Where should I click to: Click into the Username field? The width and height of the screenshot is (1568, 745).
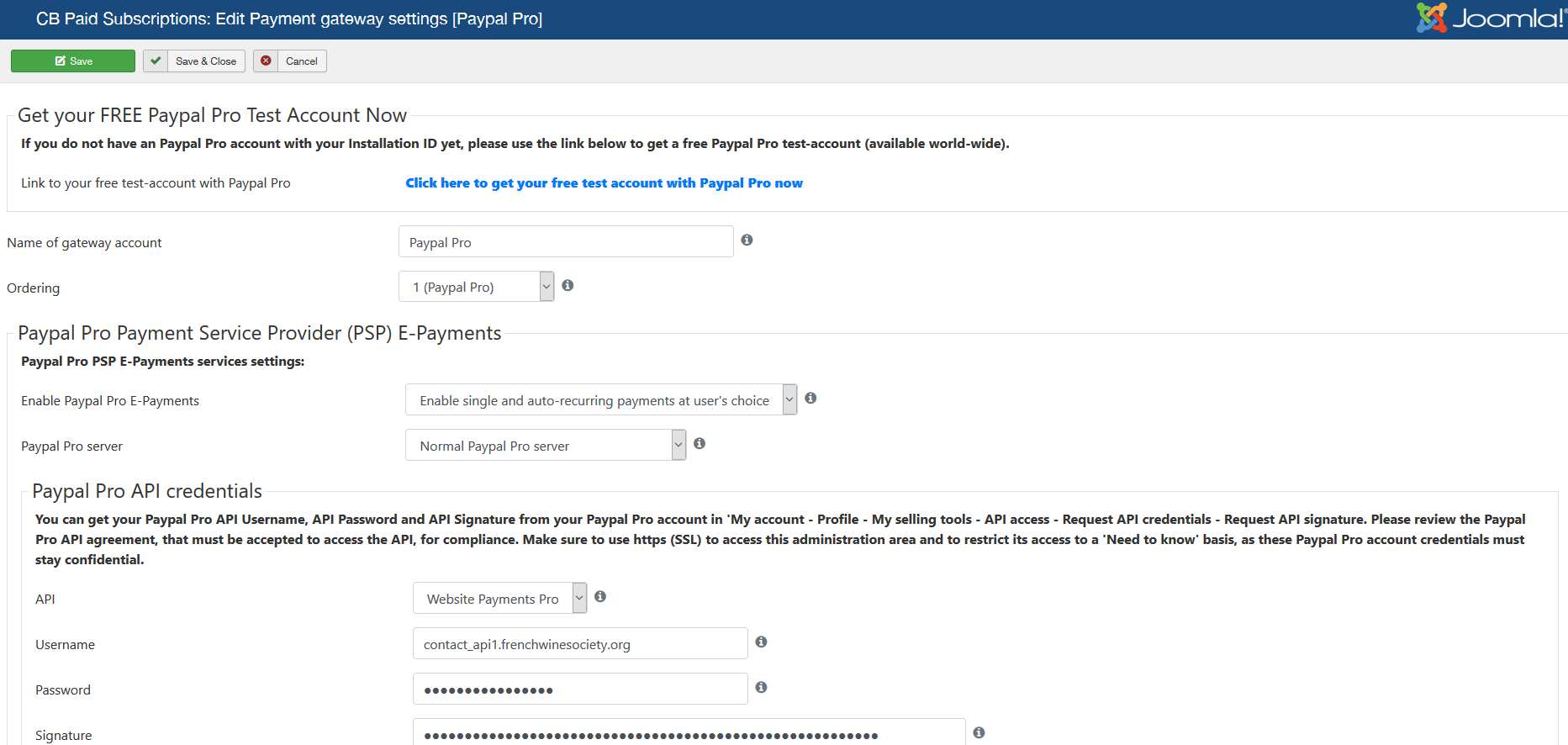coord(580,643)
